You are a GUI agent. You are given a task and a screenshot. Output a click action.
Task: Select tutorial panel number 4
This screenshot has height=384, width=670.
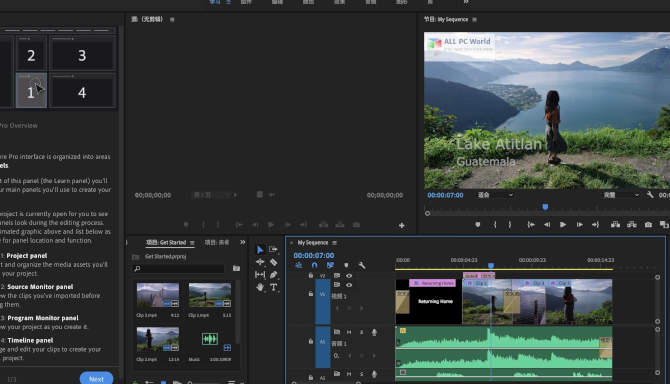(x=82, y=92)
